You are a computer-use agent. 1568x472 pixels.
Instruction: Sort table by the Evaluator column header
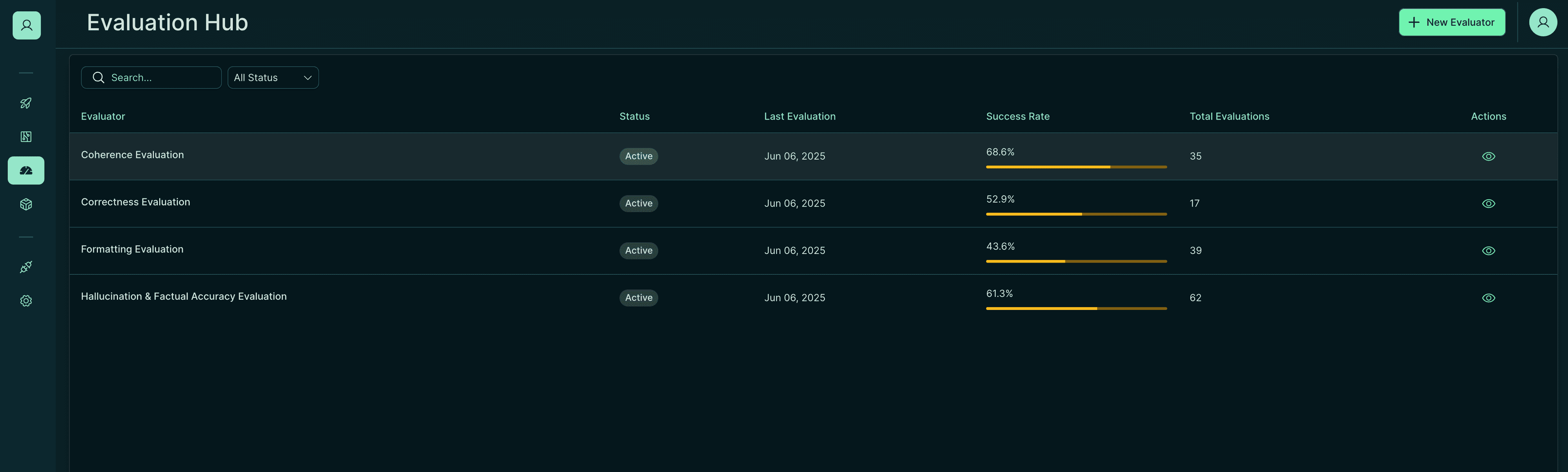(x=103, y=116)
